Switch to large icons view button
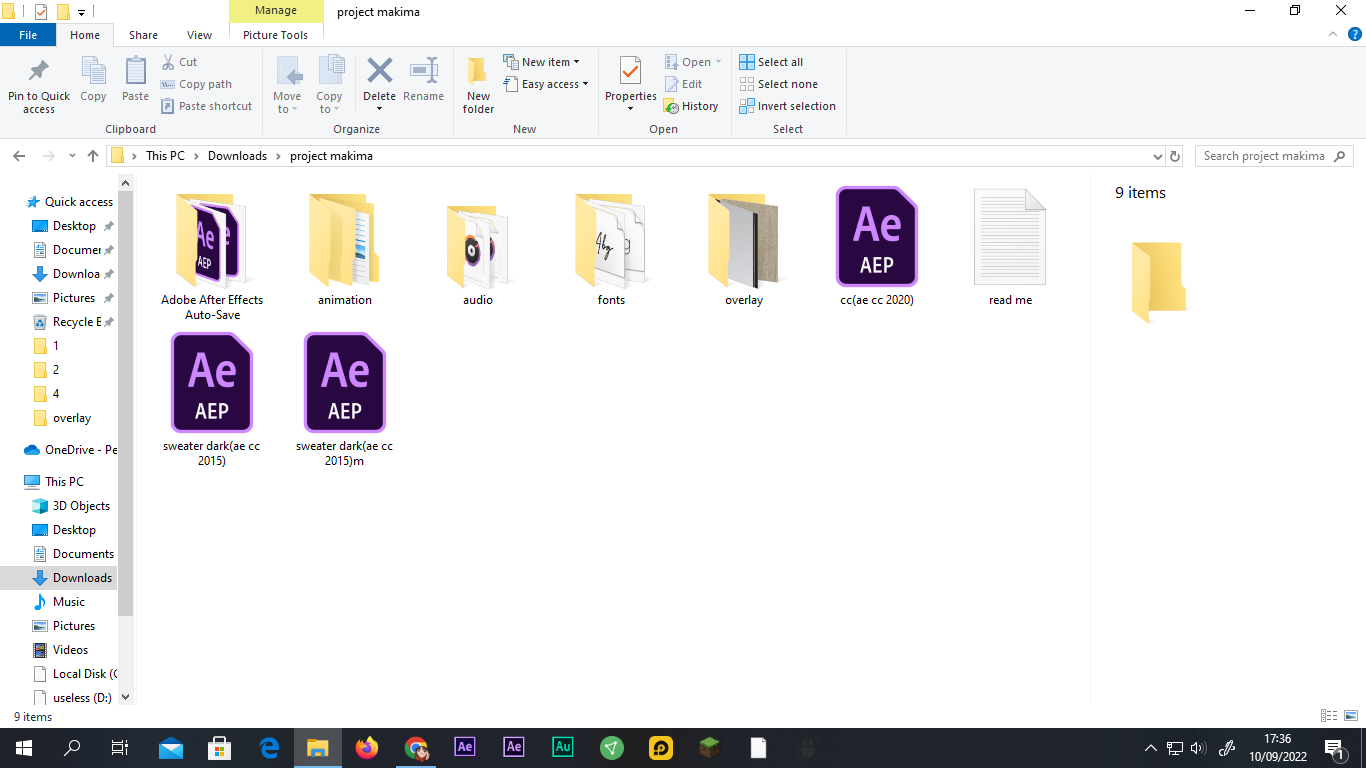 click(x=1350, y=716)
